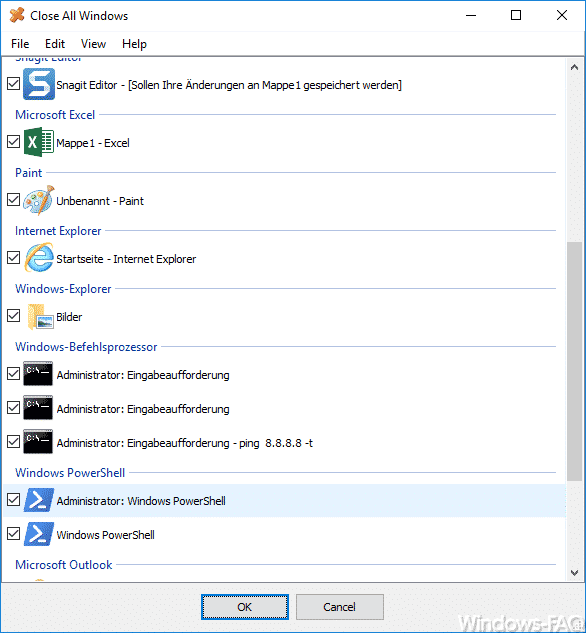Open the File menu
The width and height of the screenshot is (586, 633).
[x=20, y=44]
